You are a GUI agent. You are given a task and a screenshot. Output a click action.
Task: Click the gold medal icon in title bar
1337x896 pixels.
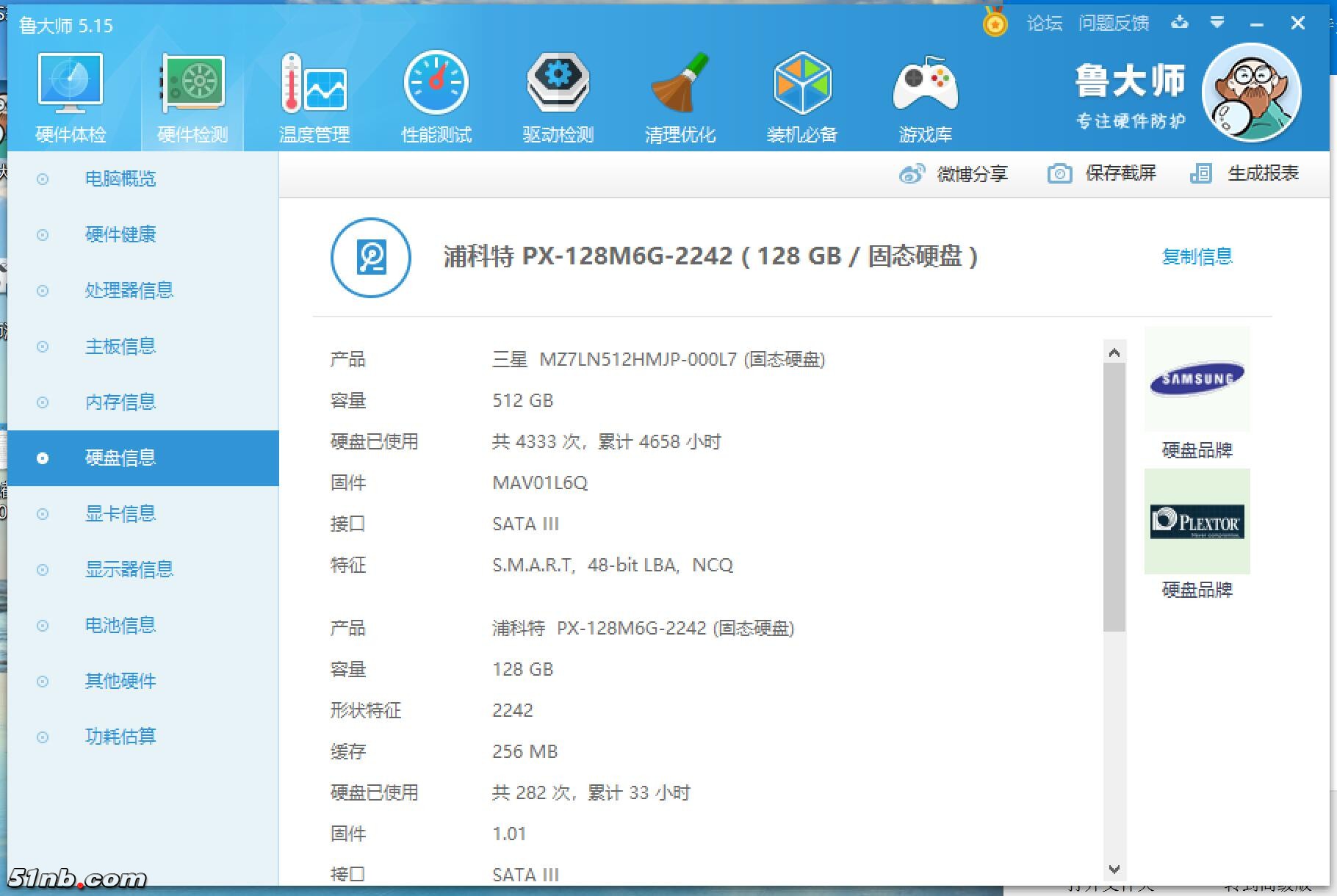coord(995,23)
